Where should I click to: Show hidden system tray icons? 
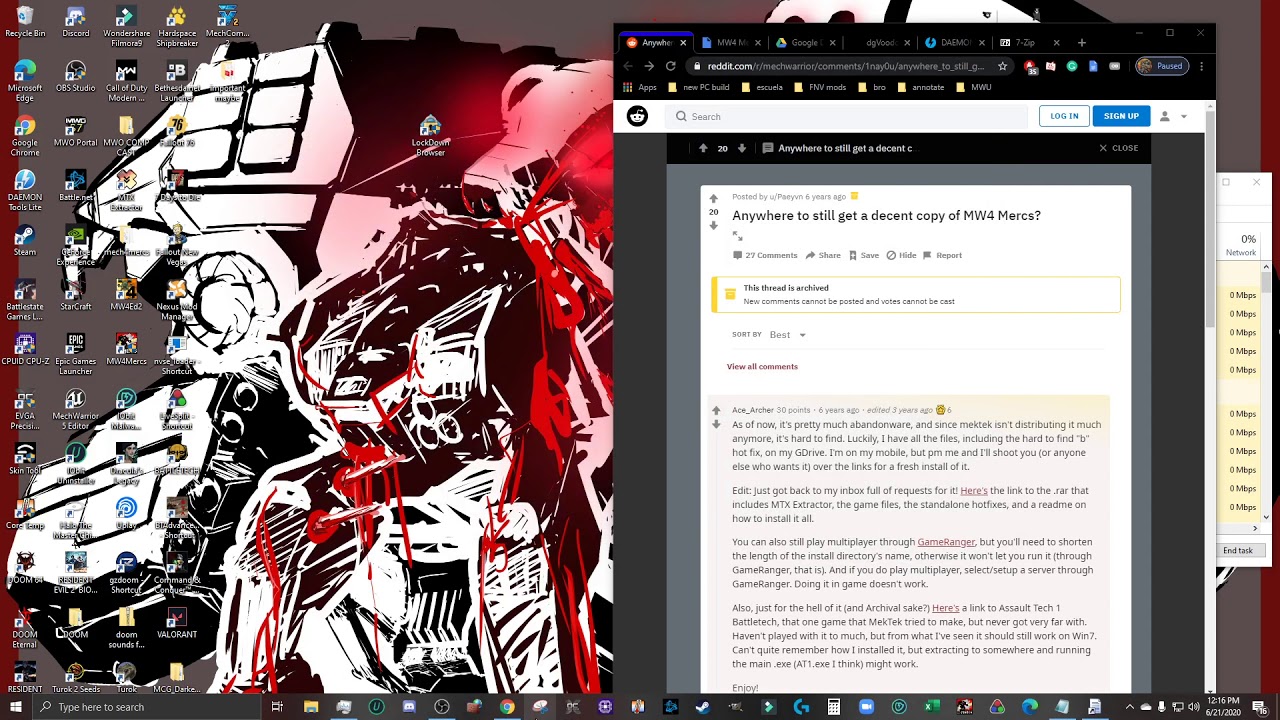pos(1130,707)
